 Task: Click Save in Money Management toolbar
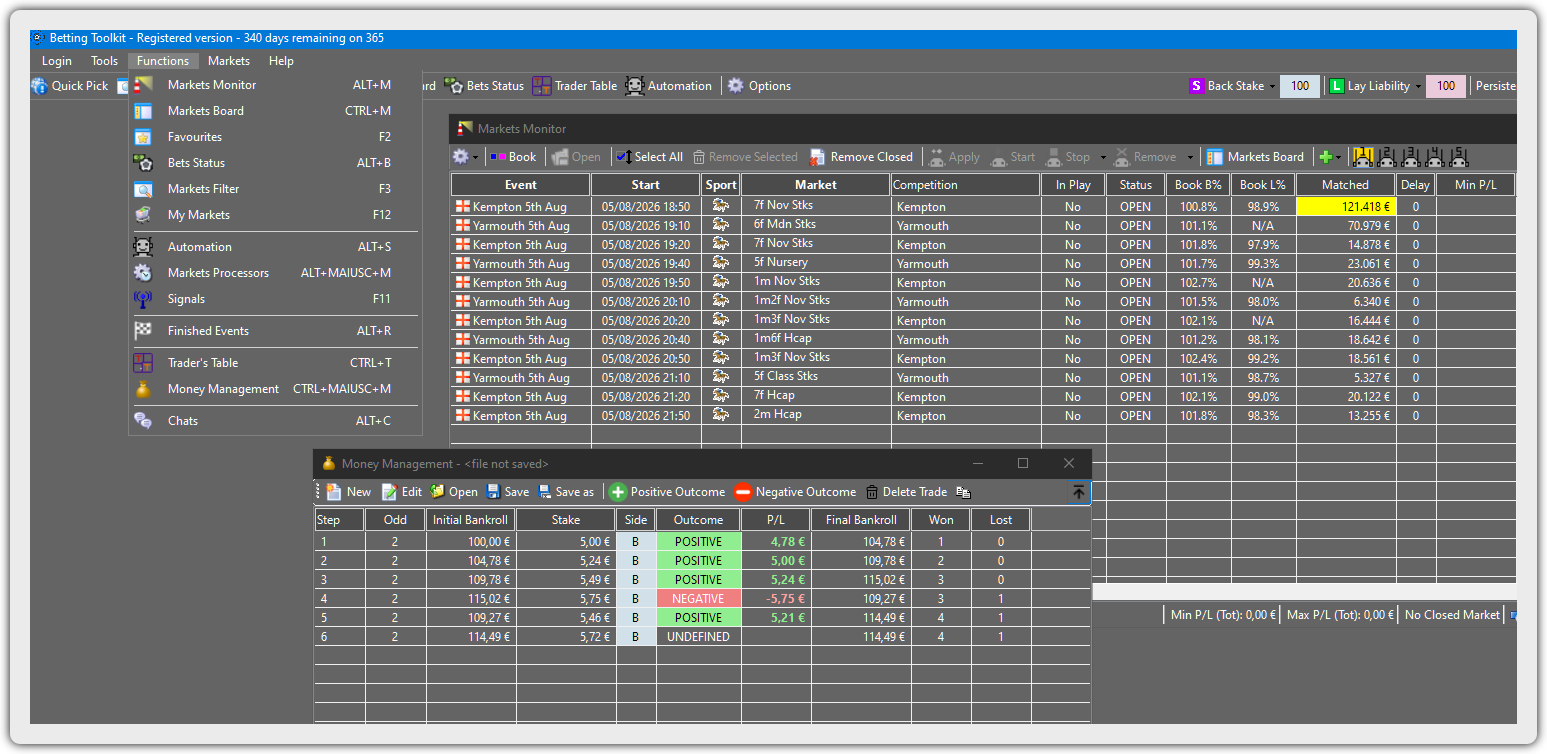coord(508,492)
